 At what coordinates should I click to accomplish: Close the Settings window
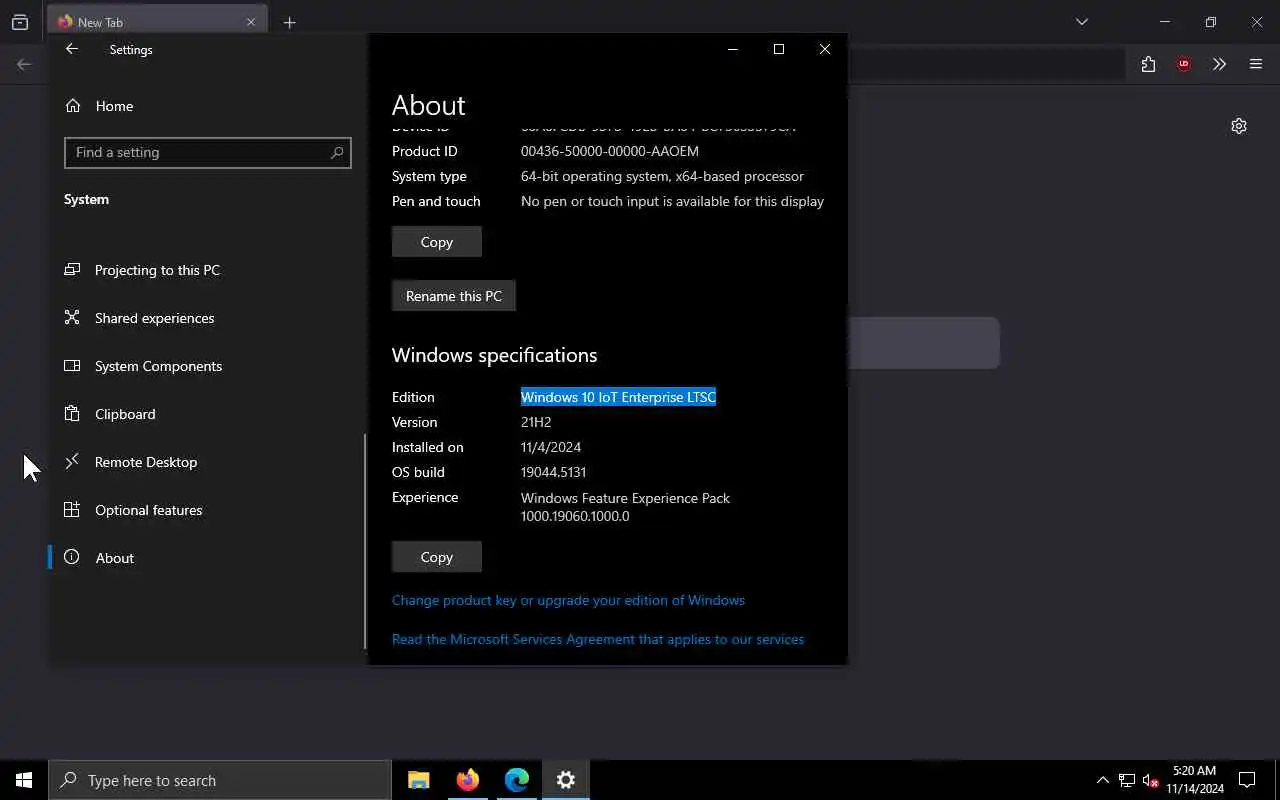click(x=825, y=49)
